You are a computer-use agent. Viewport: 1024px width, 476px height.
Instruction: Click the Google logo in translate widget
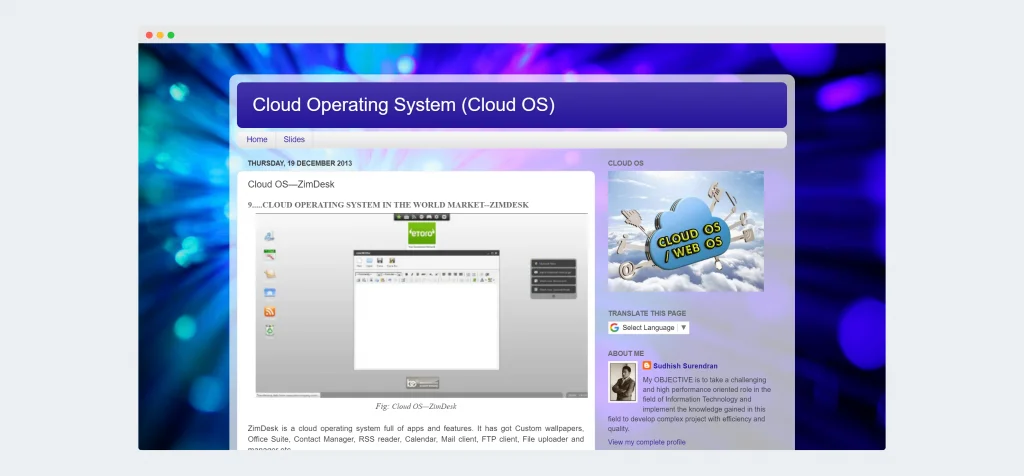coord(615,328)
